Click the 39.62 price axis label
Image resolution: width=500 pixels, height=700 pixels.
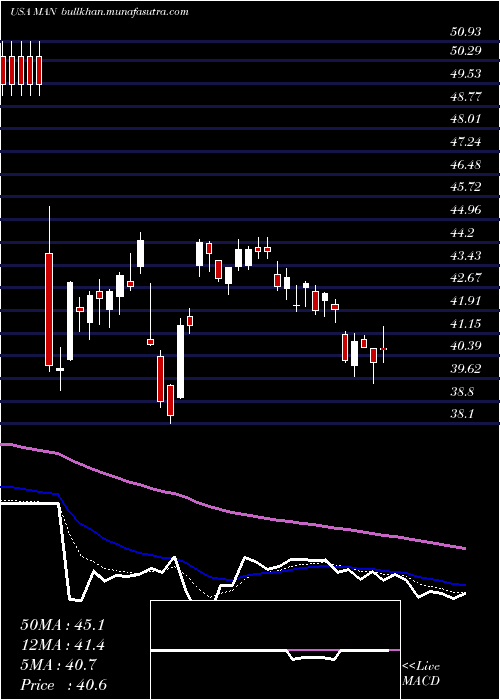[466, 369]
